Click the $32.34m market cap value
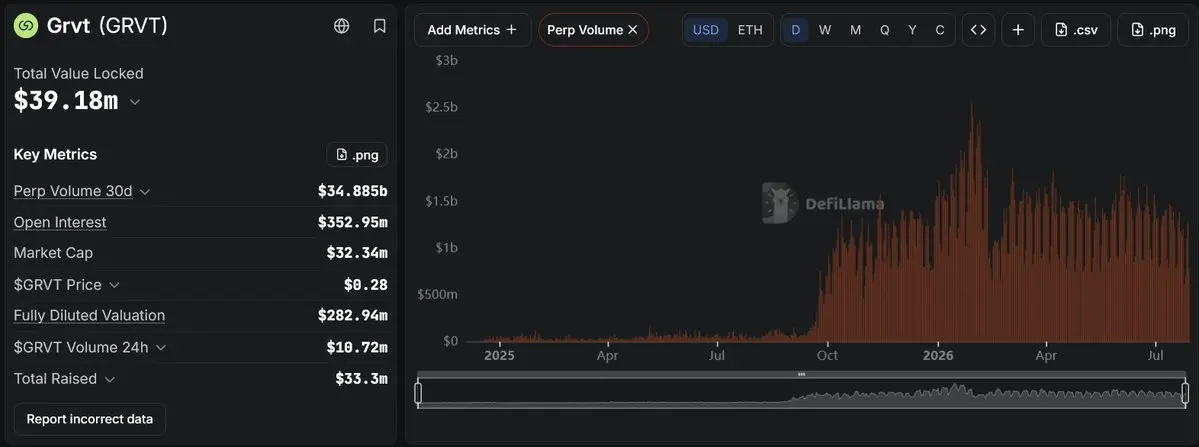 pyautogui.click(x=357, y=253)
